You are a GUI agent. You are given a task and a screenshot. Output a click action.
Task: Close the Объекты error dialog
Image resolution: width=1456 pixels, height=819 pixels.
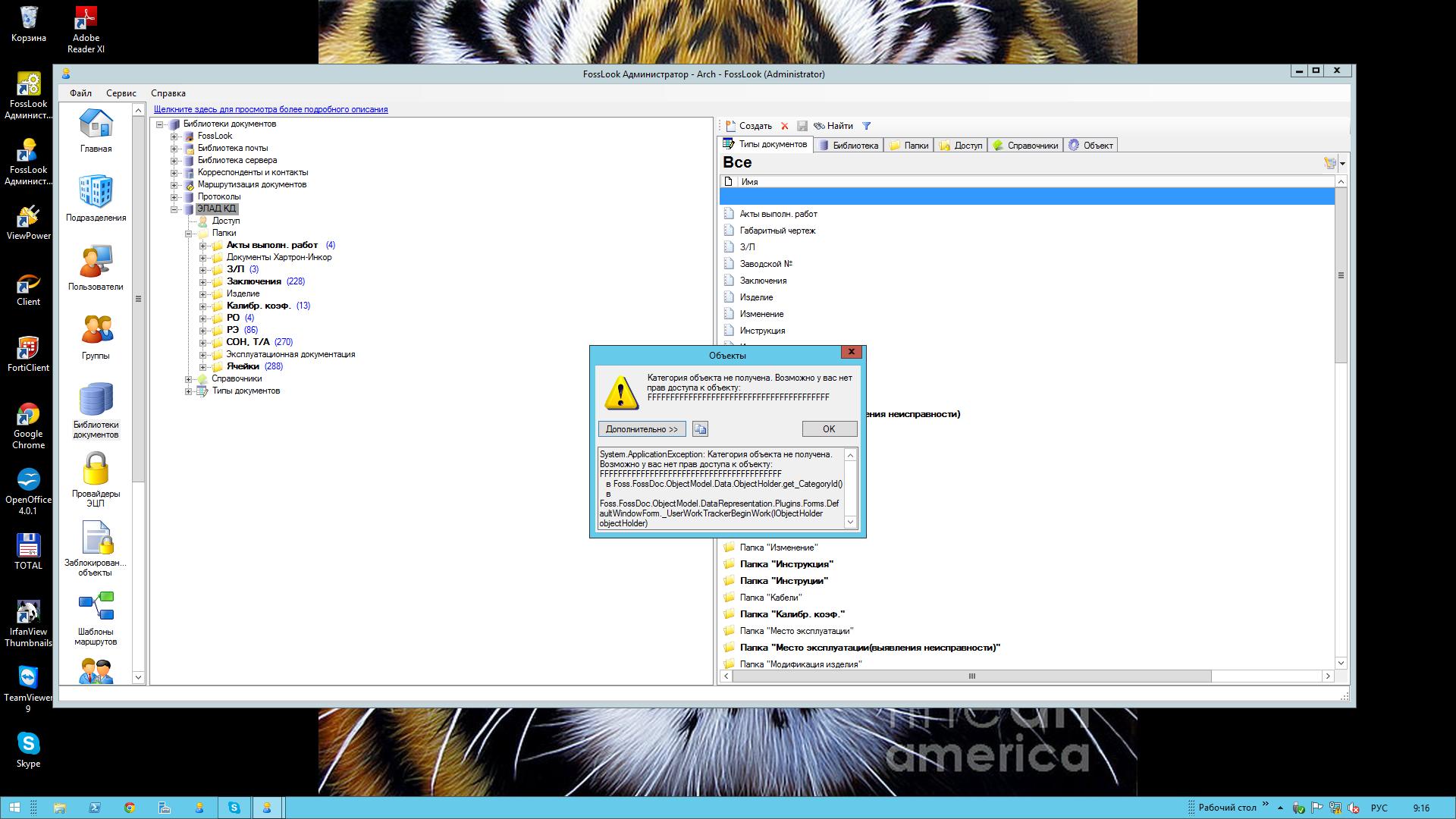pyautogui.click(x=852, y=352)
